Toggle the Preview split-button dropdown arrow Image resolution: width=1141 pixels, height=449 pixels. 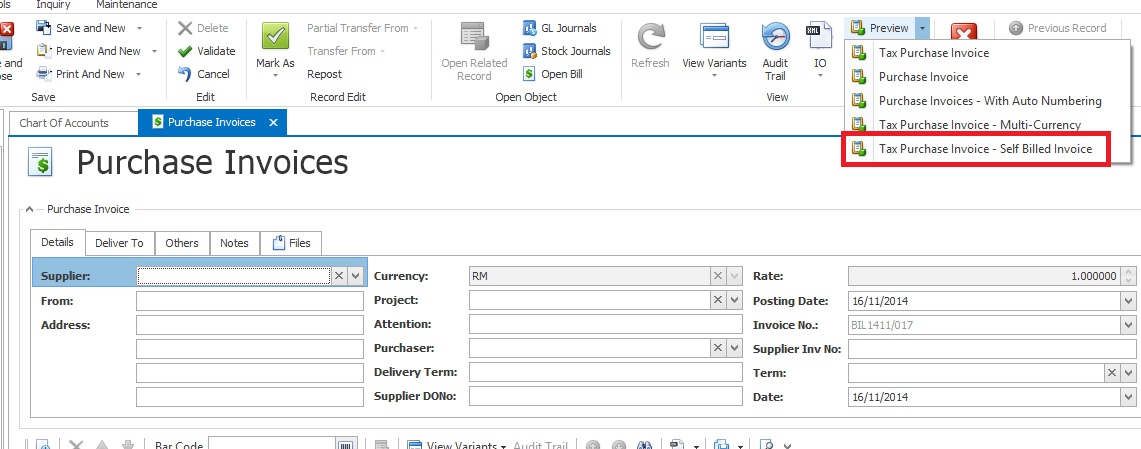pos(923,28)
